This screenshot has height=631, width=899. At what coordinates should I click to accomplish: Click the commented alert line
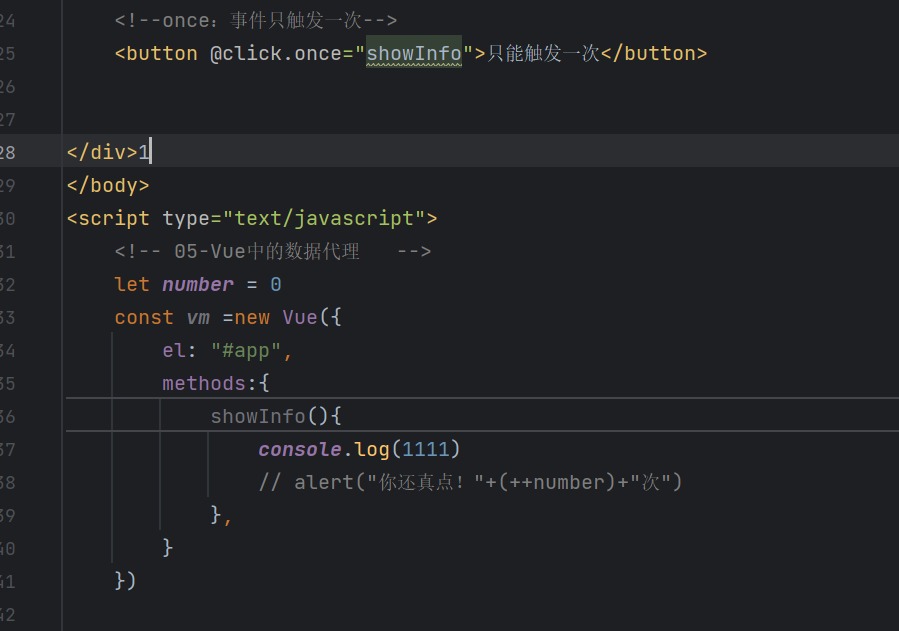point(470,483)
